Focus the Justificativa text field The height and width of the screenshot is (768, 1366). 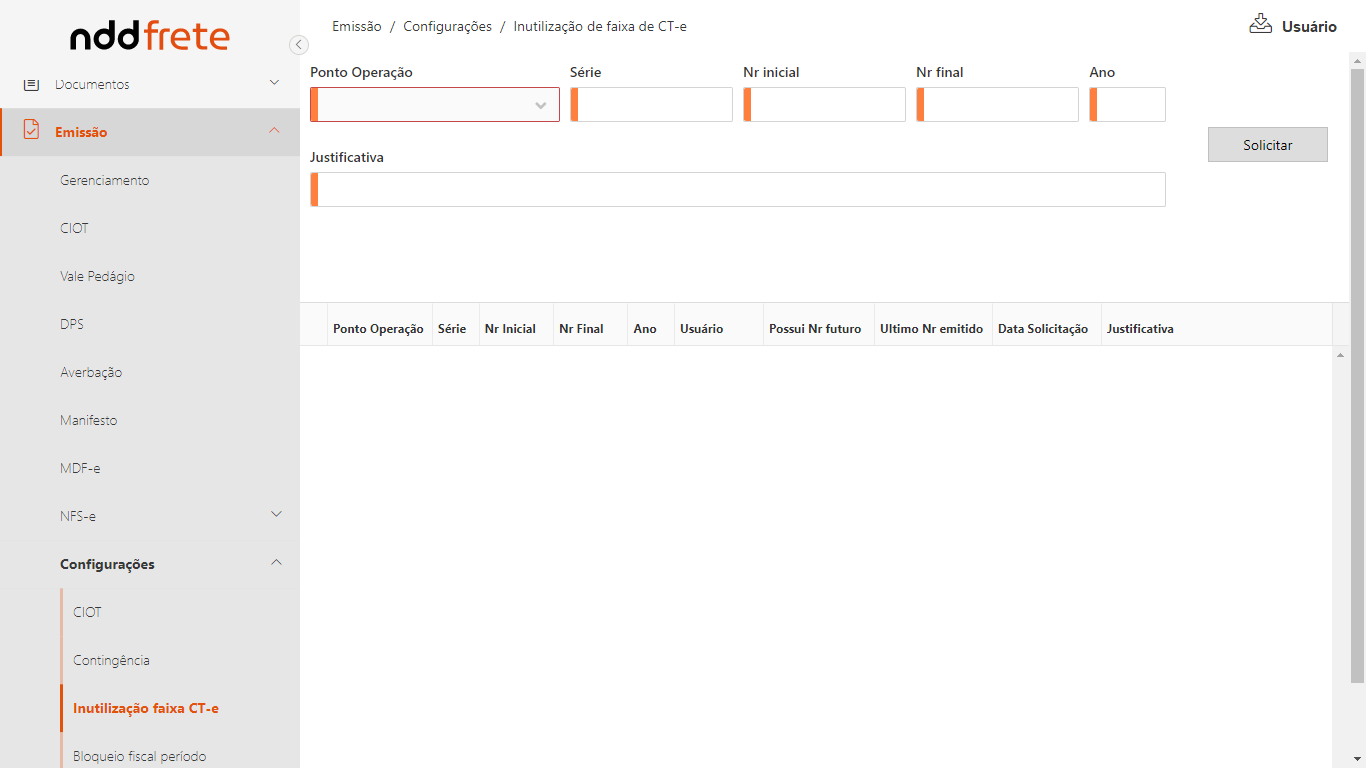pyautogui.click(x=740, y=190)
